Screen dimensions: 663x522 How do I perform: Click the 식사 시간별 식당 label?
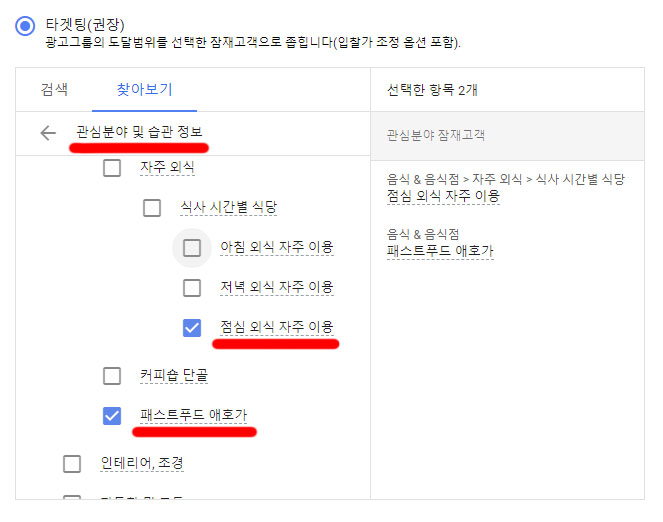228,208
